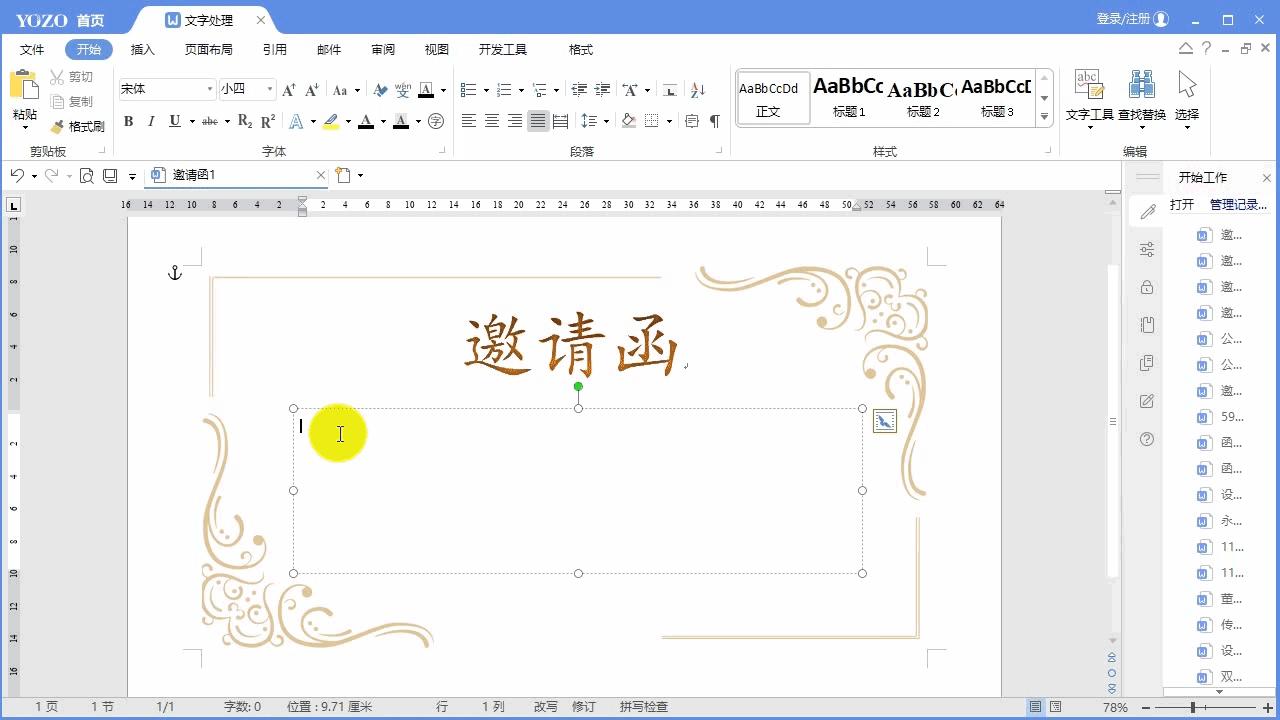1280x720 pixels.
Task: Show paragraph marks with the ¶ icon
Action: coord(713,120)
